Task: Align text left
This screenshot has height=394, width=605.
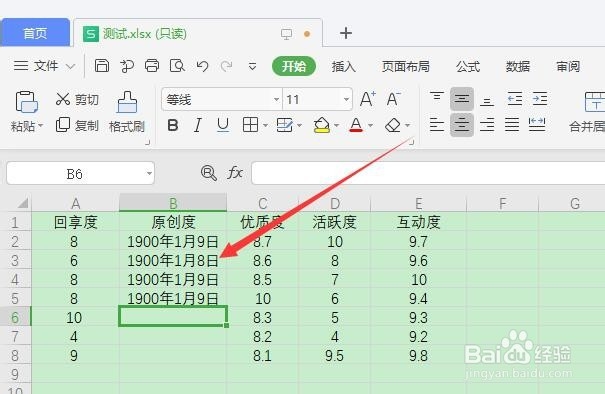Action: coord(437,125)
